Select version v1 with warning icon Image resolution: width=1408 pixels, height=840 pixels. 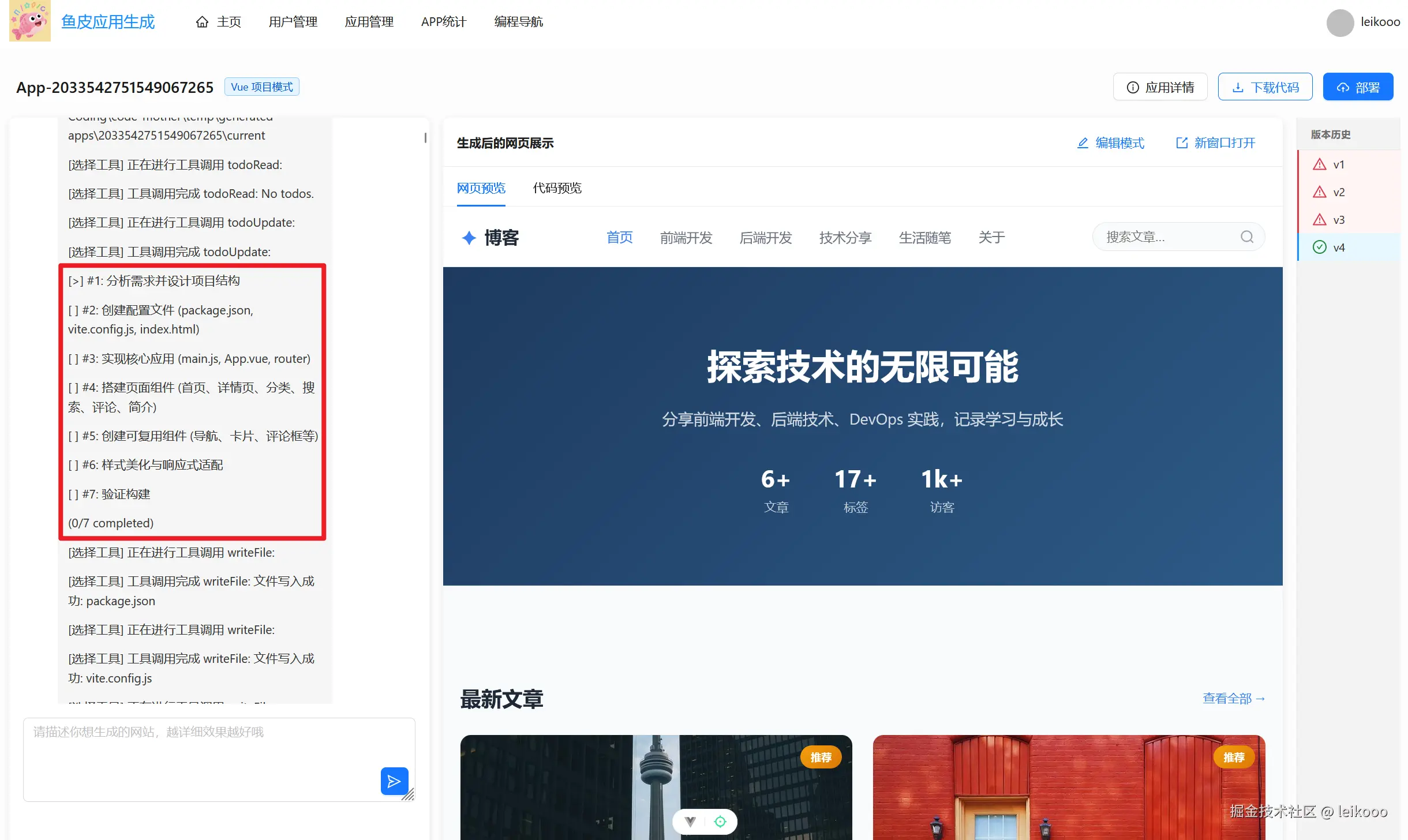tap(1338, 164)
